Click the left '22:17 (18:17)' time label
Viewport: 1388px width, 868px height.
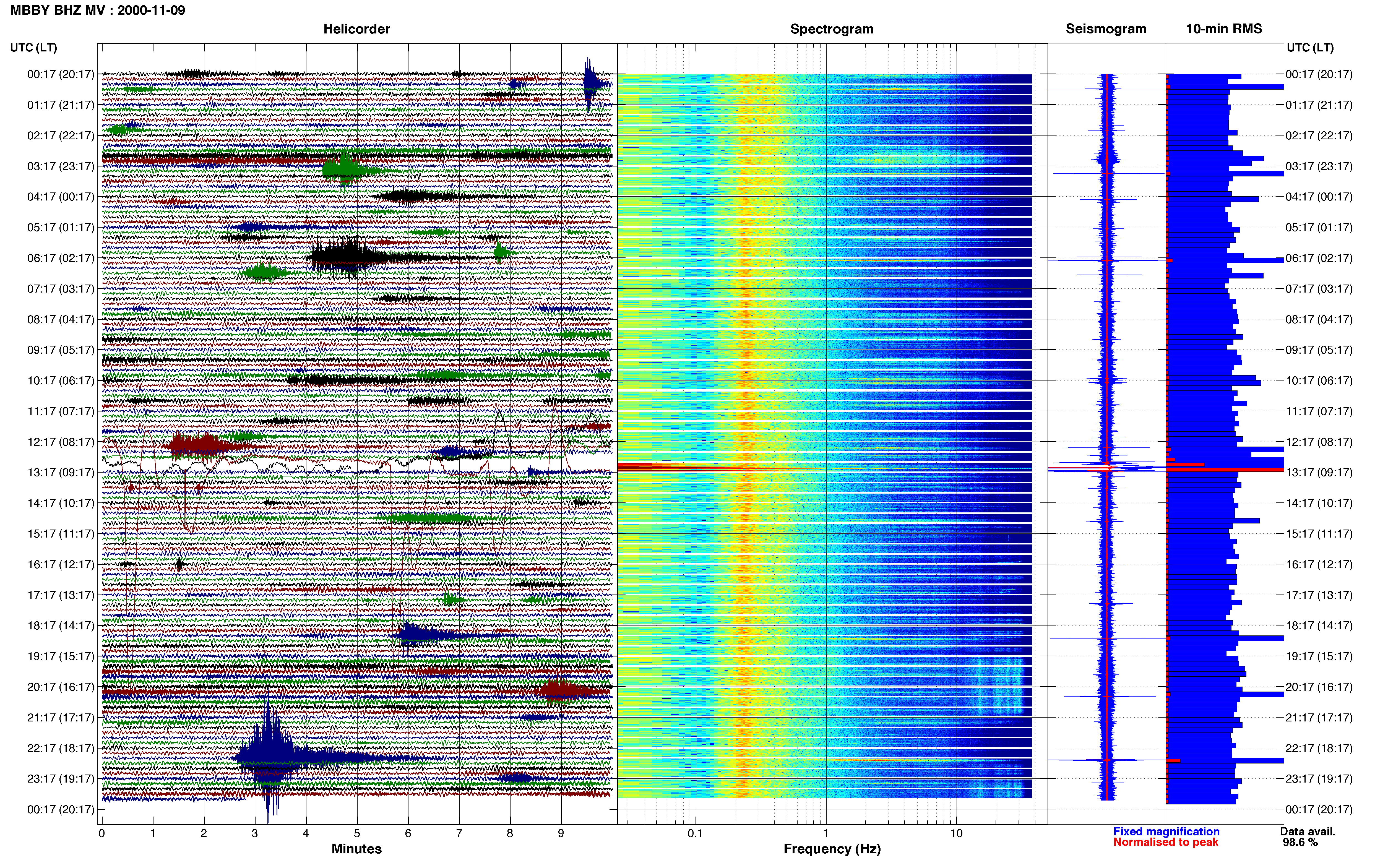tap(61, 748)
